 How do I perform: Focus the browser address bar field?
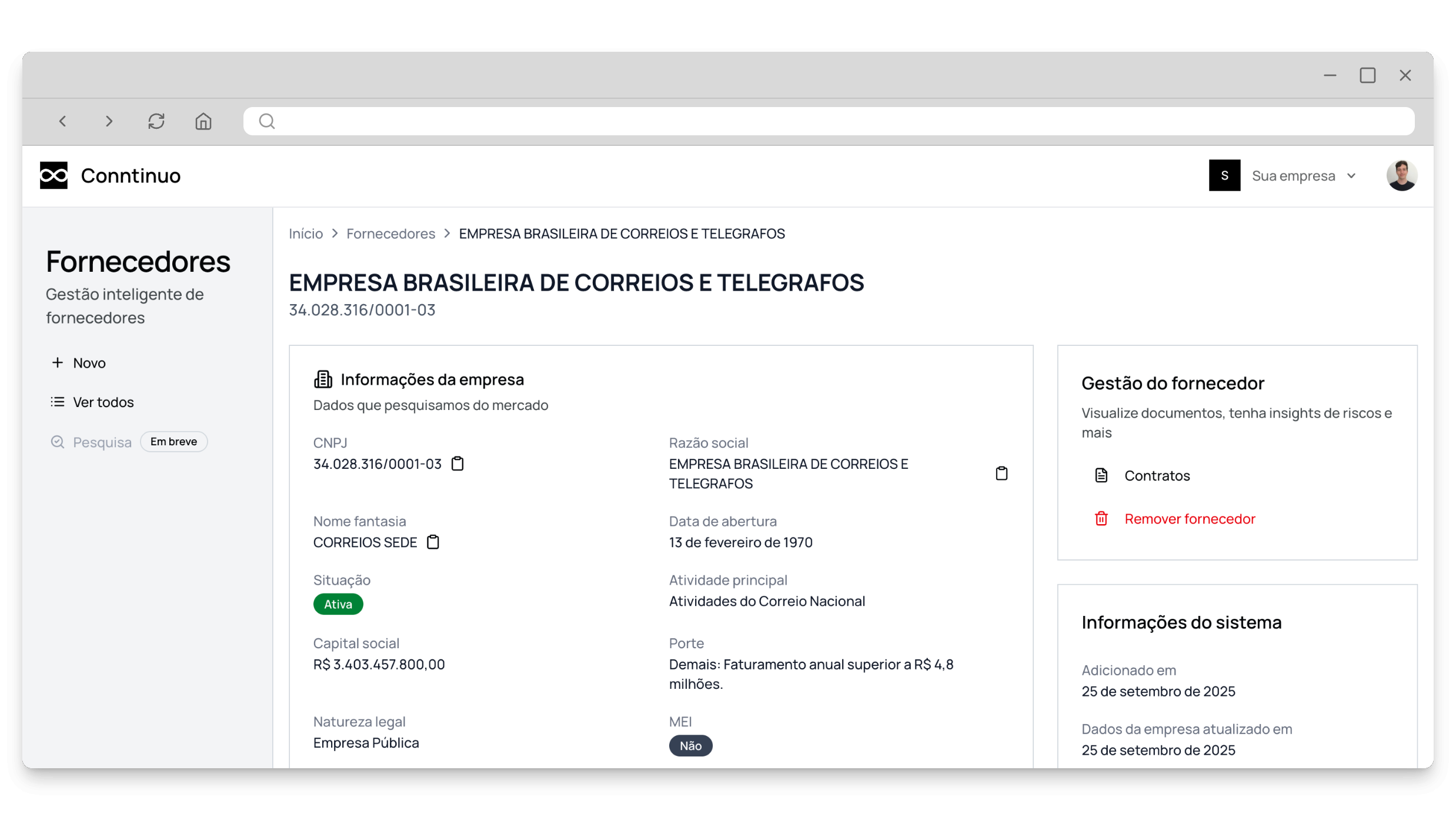pos(828,121)
